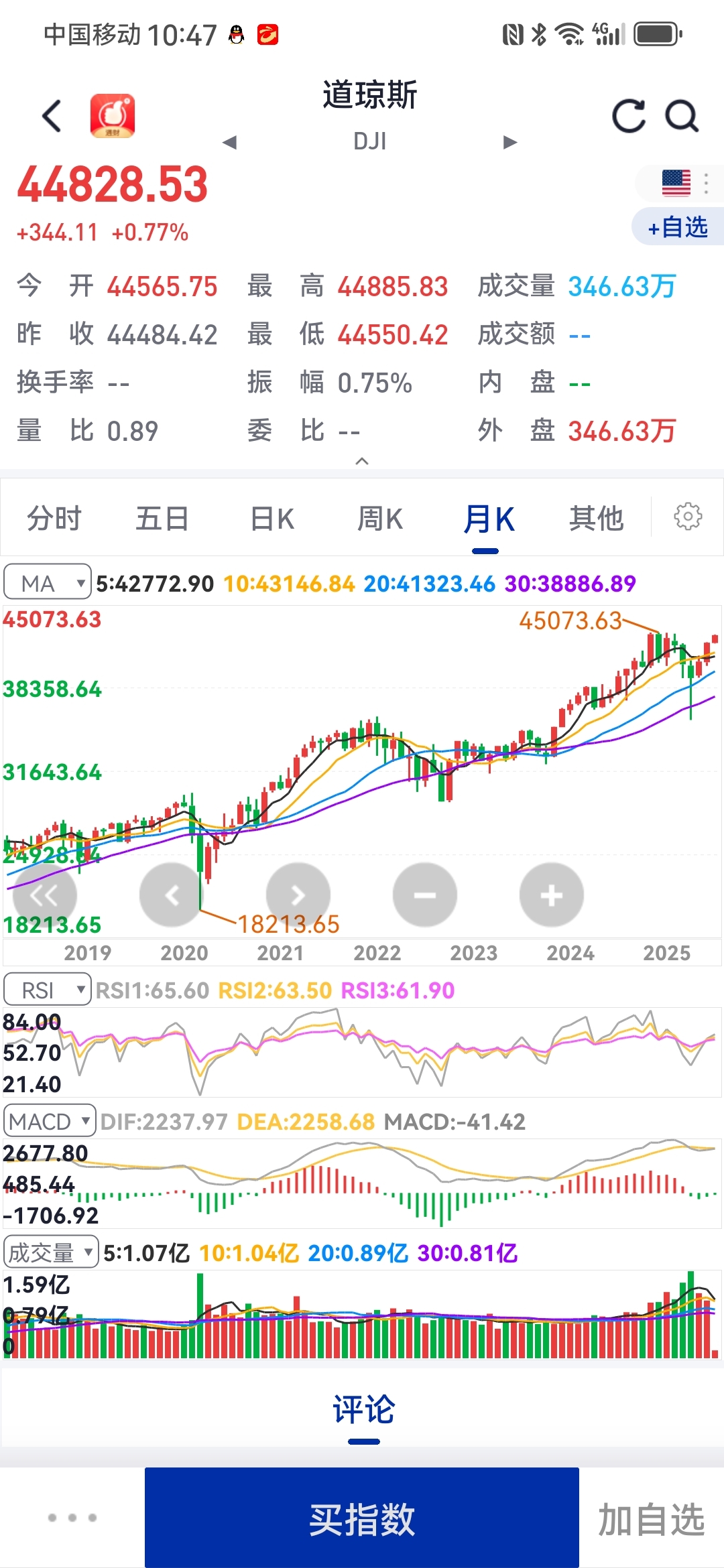724x1568 pixels.
Task: Select the 月K chart tab
Action: tap(489, 519)
